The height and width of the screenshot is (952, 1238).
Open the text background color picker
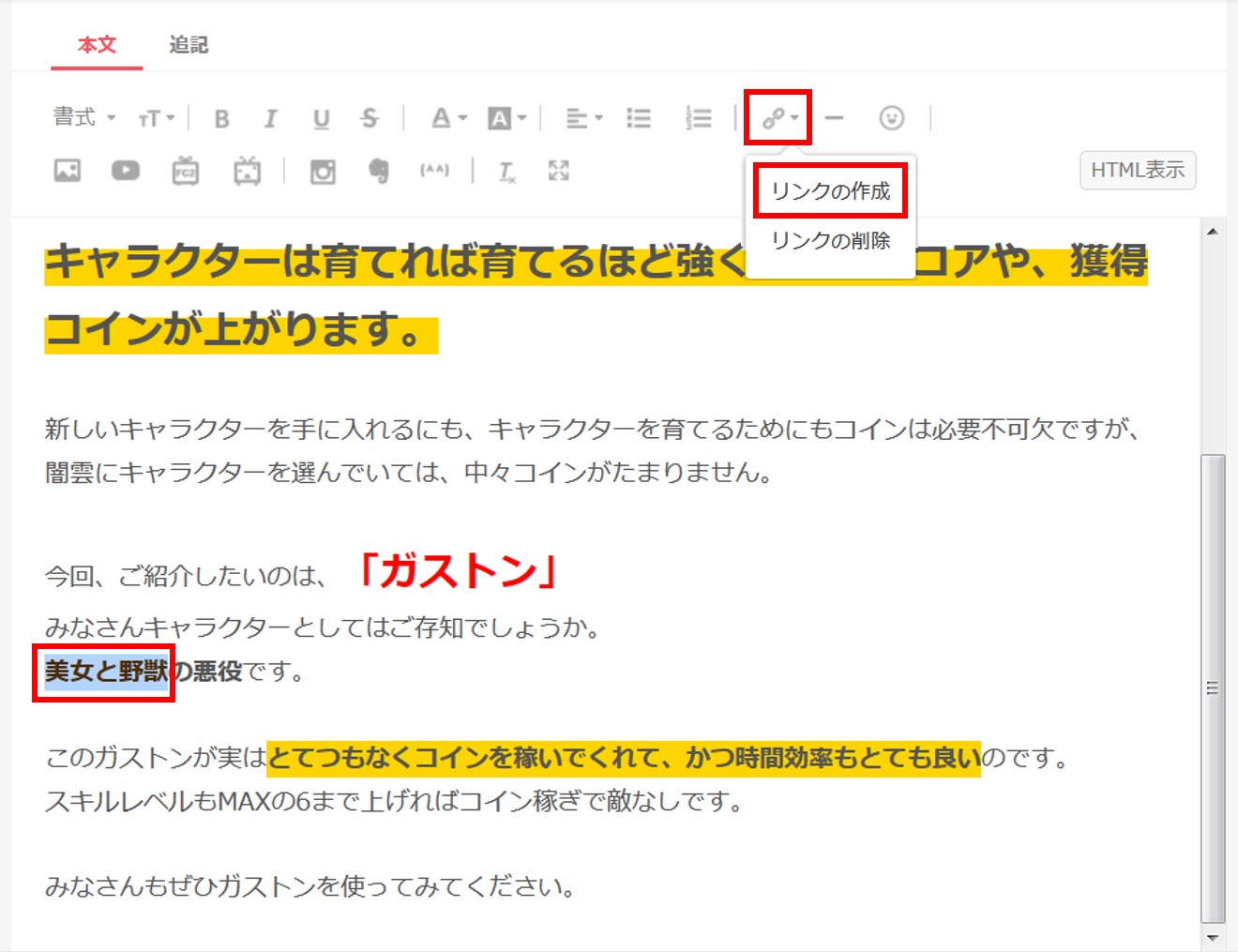coord(506,118)
